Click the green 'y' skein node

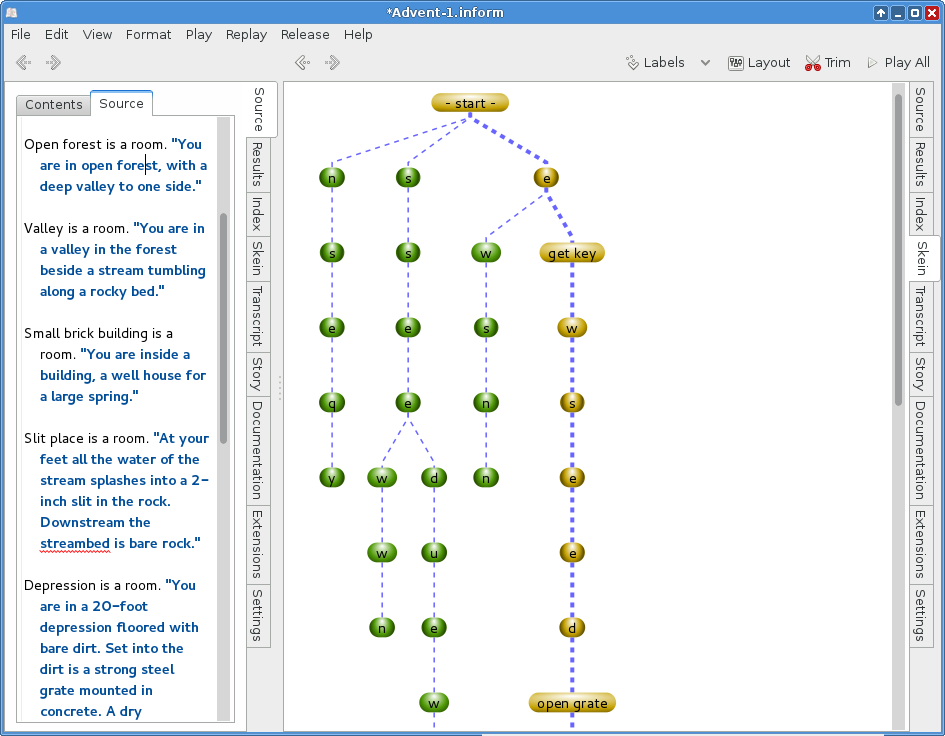(332, 478)
